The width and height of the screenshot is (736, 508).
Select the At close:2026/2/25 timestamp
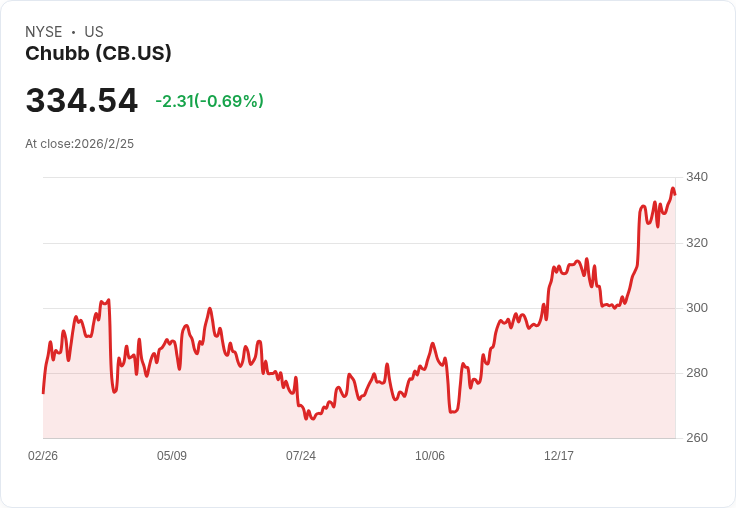tap(80, 144)
